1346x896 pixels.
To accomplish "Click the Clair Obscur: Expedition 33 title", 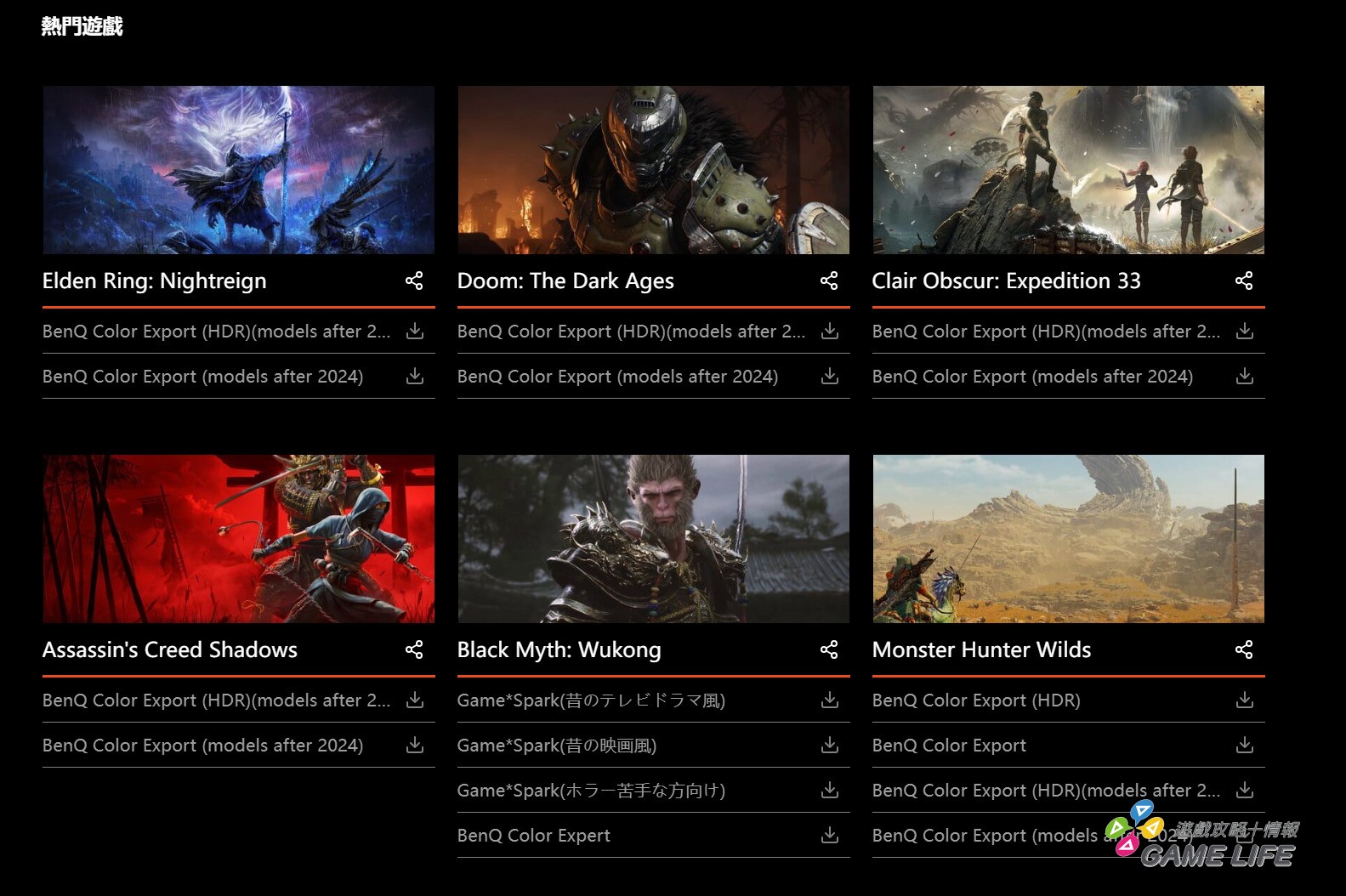I will (x=1006, y=281).
